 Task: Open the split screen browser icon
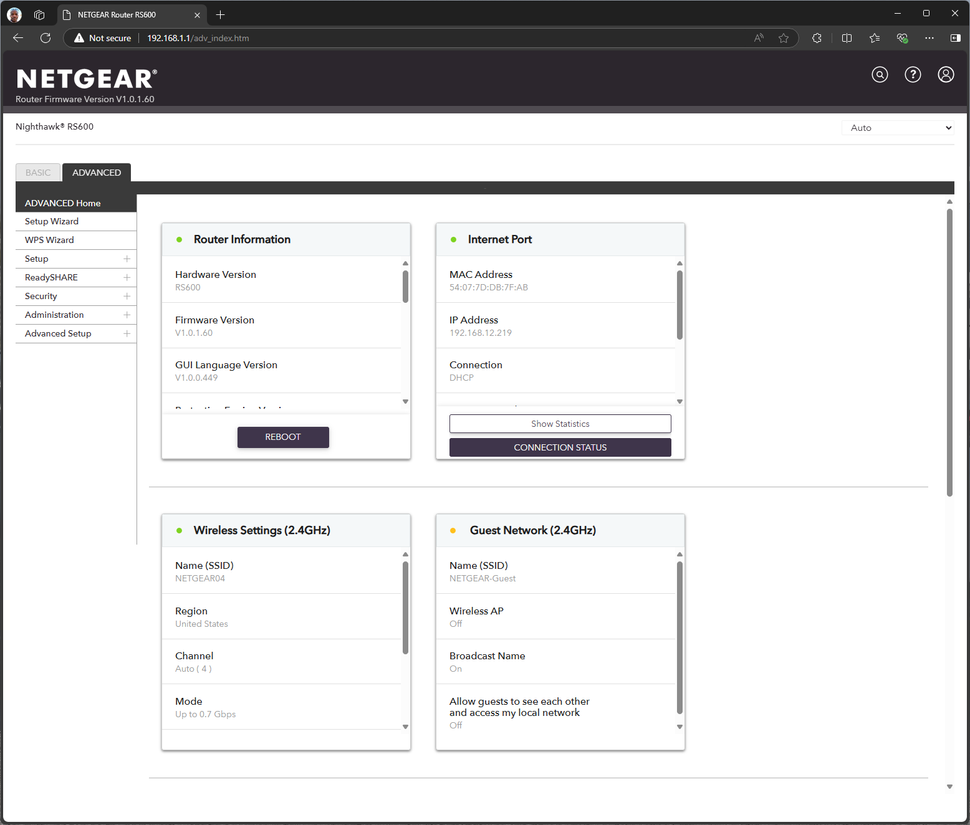pyautogui.click(x=846, y=38)
